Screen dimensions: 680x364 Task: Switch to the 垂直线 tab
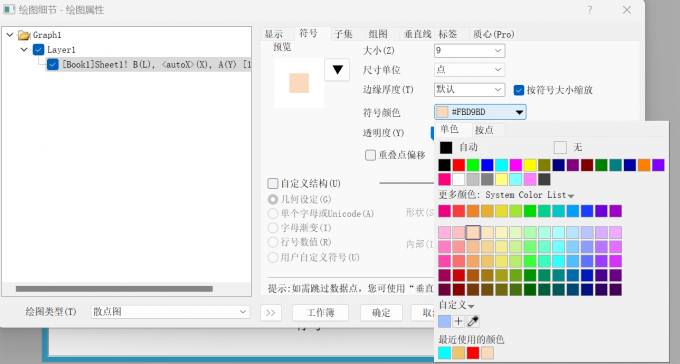click(x=417, y=34)
